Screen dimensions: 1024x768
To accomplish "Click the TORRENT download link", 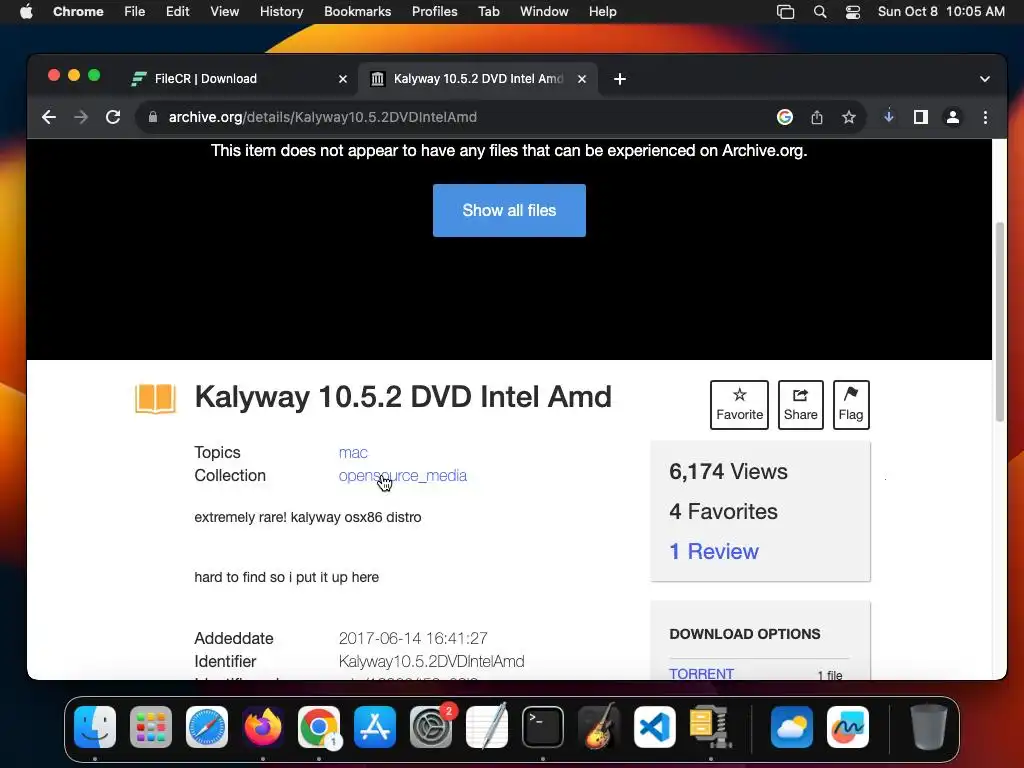I will click(701, 673).
